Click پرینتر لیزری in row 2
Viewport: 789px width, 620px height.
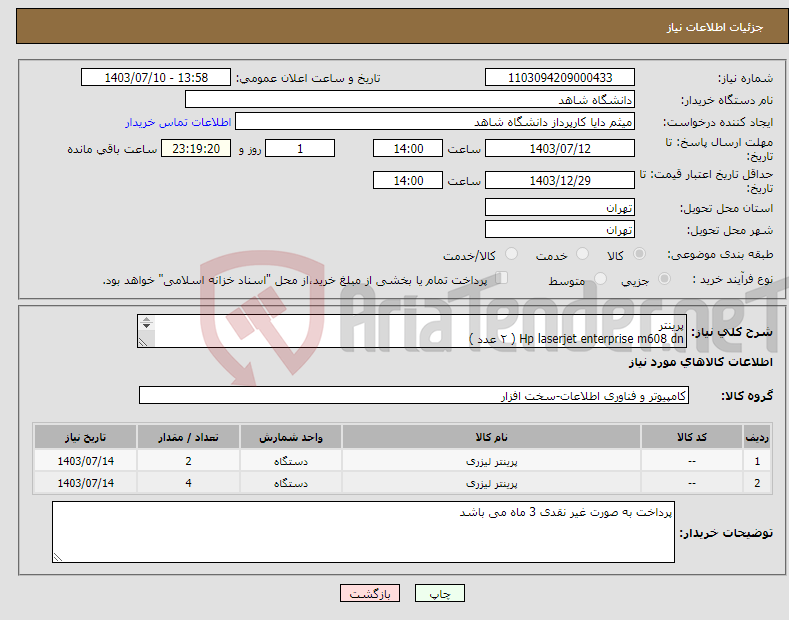(492, 483)
